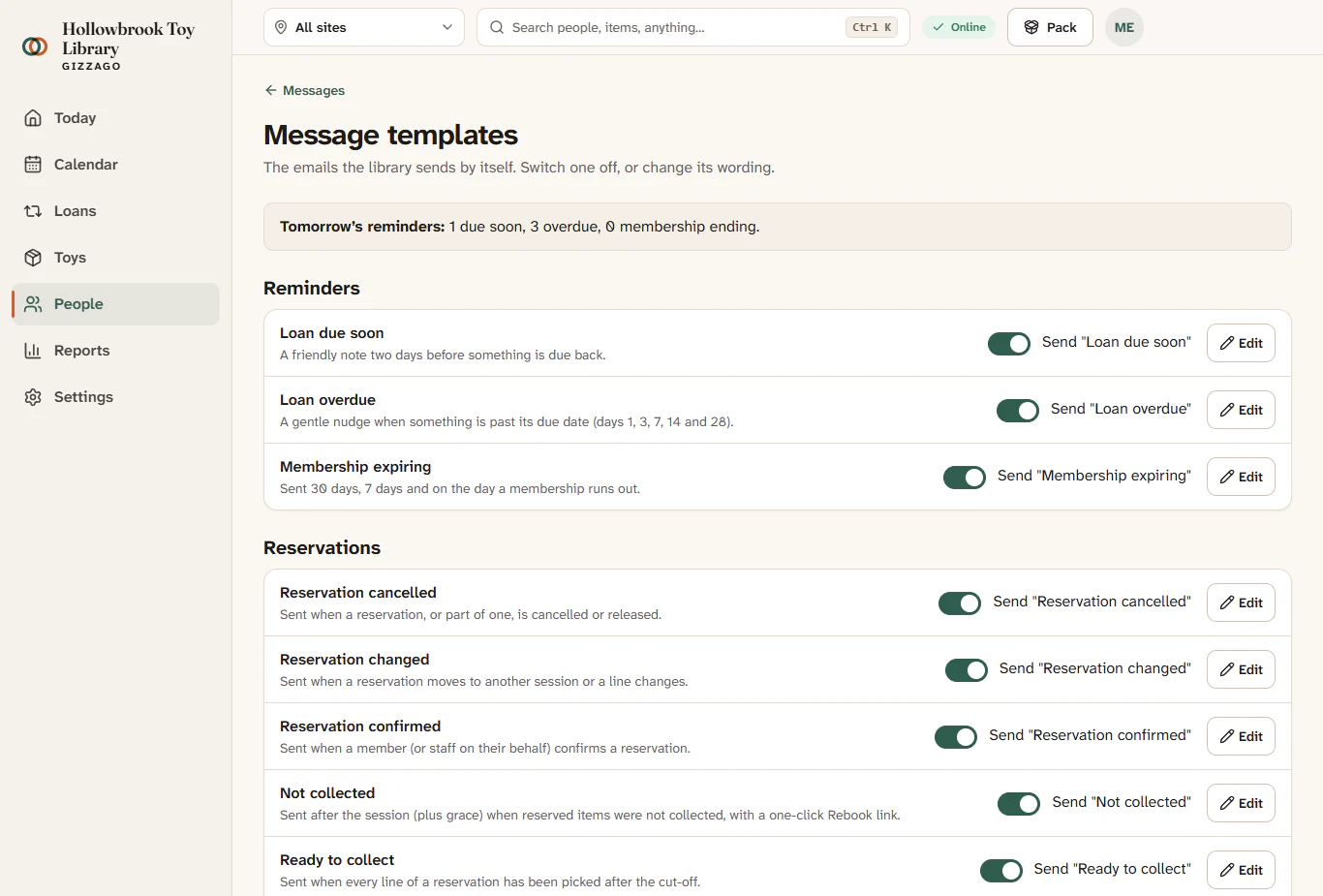Click the Calendar icon in sidebar

click(x=33, y=165)
